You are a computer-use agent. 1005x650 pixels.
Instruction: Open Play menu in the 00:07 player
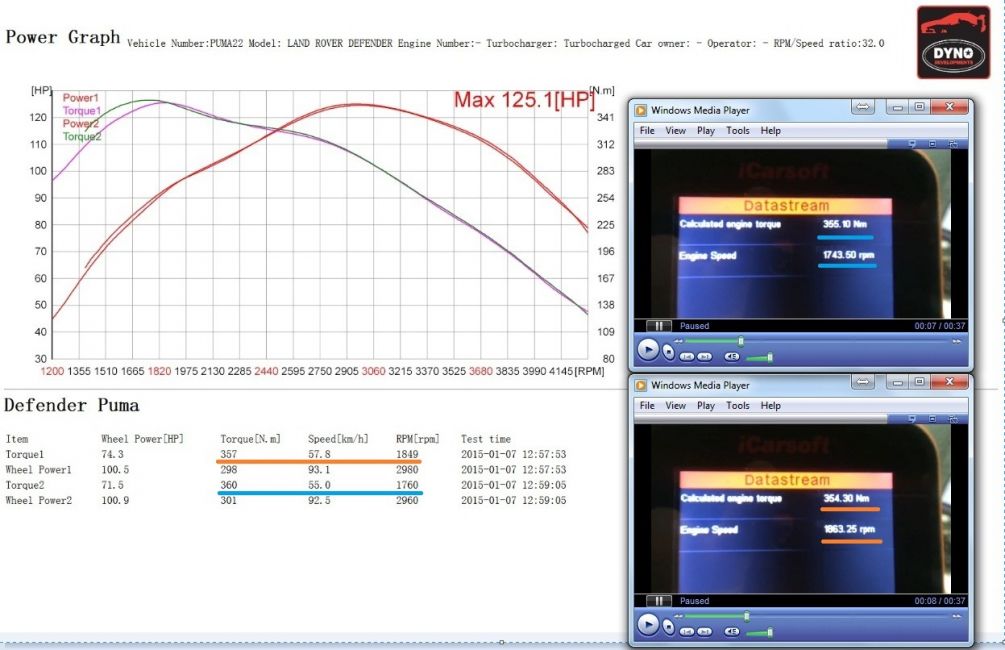pyautogui.click(x=706, y=131)
